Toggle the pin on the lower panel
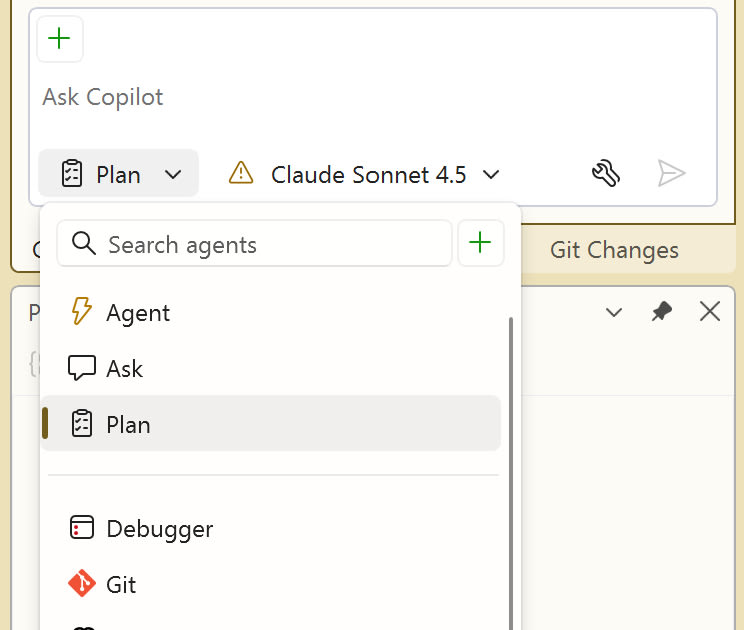This screenshot has height=630, width=744. coord(661,312)
